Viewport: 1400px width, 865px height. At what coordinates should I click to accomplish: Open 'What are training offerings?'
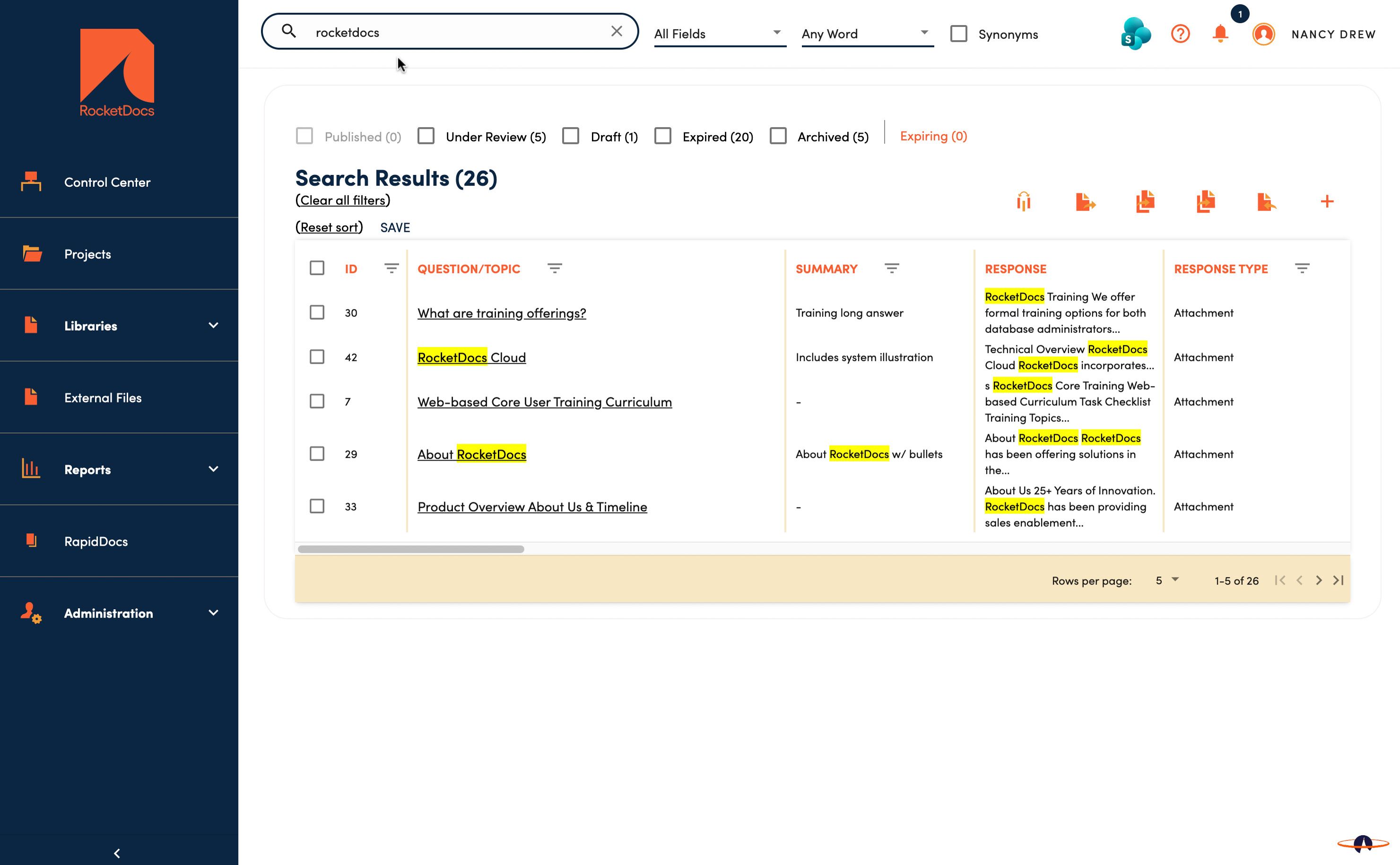(502, 313)
